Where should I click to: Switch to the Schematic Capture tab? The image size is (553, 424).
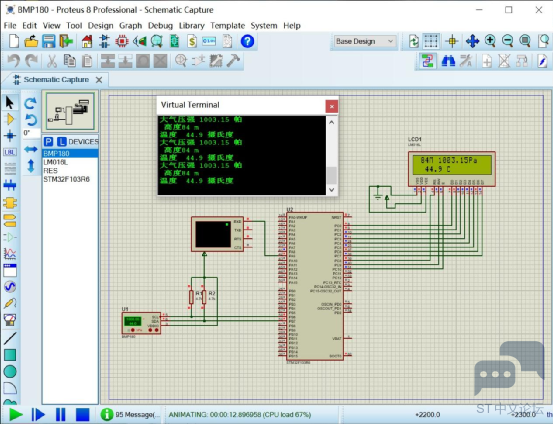point(56,80)
